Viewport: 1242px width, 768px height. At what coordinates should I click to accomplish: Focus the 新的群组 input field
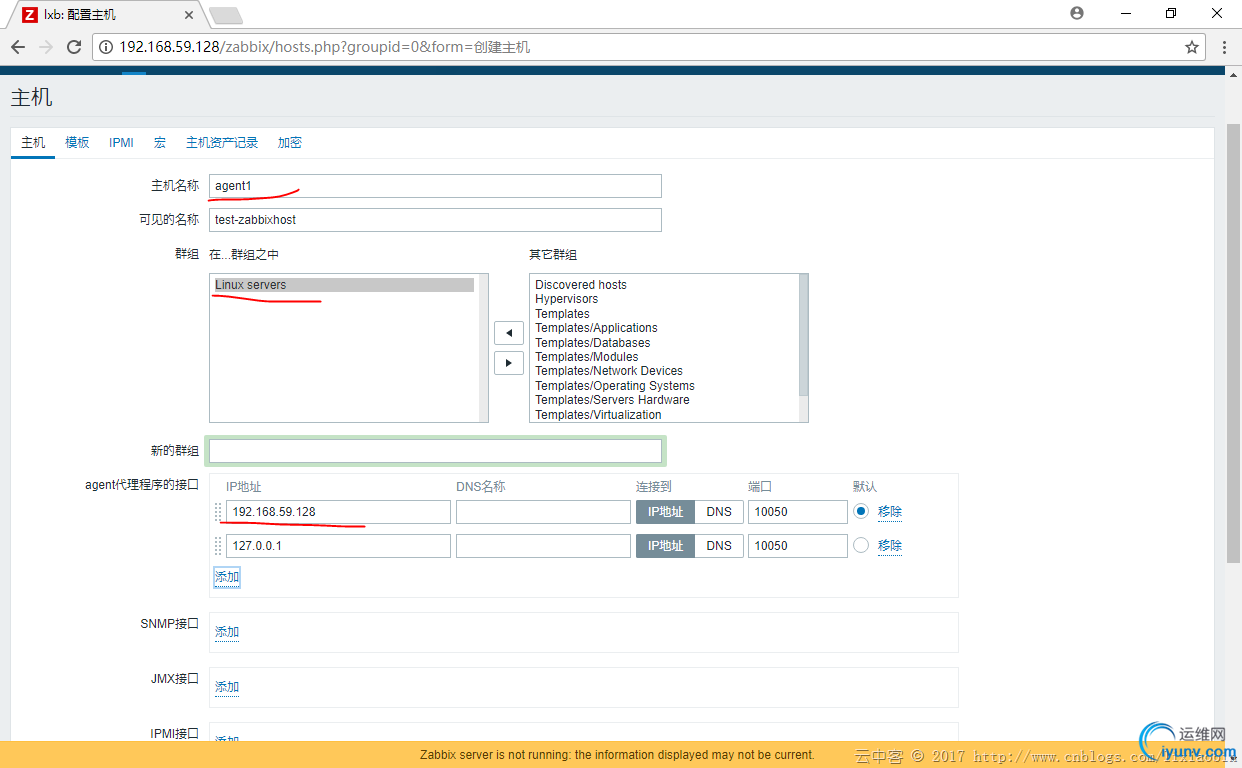coord(435,451)
